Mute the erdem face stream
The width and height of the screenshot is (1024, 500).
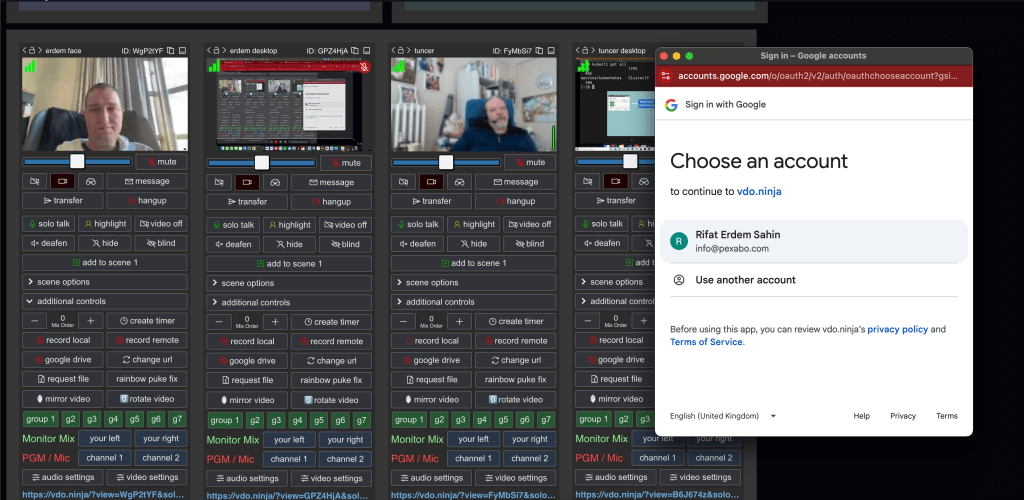click(161, 161)
